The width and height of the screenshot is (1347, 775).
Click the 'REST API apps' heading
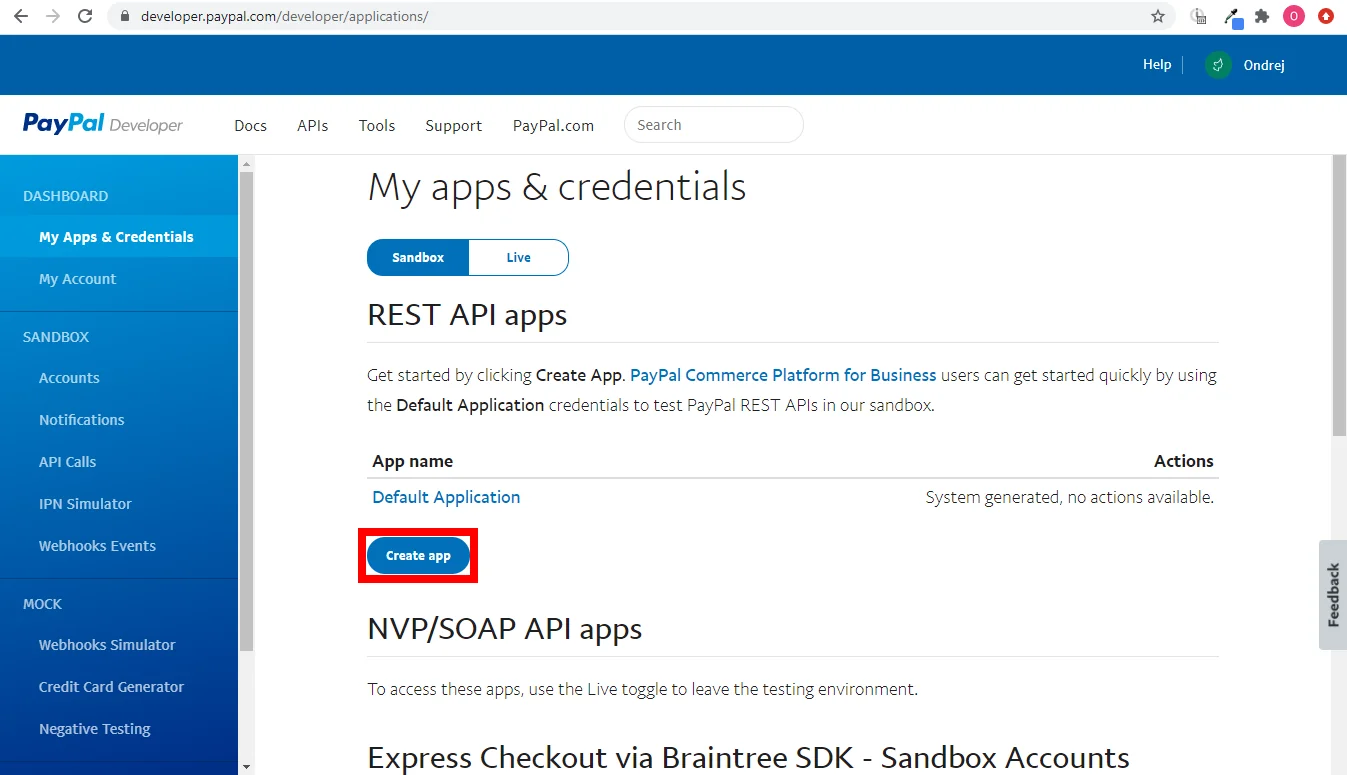coord(467,315)
